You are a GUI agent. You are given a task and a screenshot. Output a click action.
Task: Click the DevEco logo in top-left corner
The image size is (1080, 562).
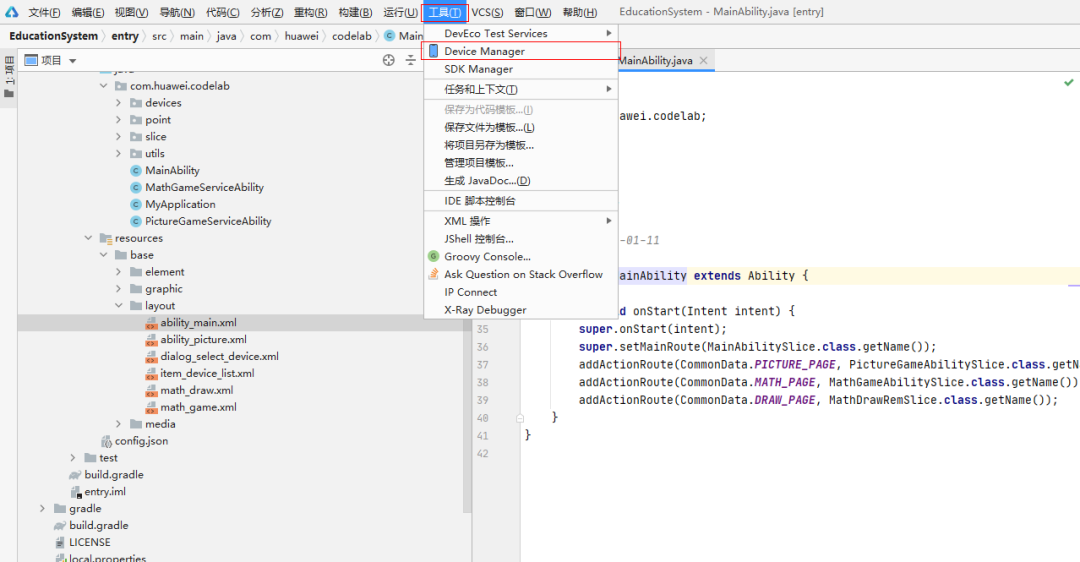(11, 13)
